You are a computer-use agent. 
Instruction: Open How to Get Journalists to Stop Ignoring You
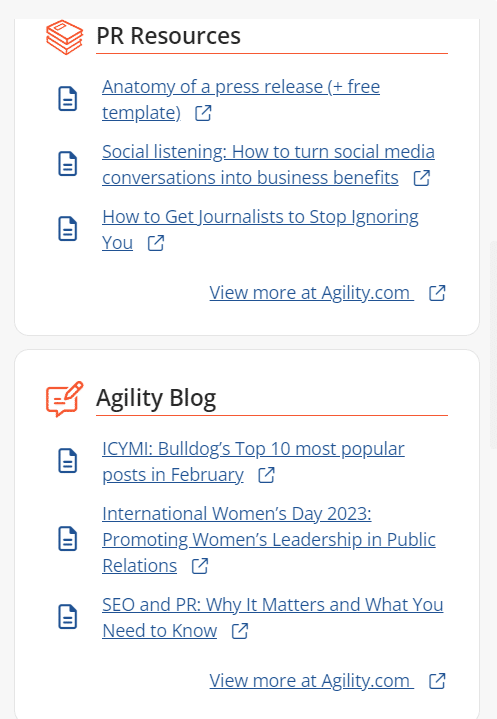click(x=260, y=230)
